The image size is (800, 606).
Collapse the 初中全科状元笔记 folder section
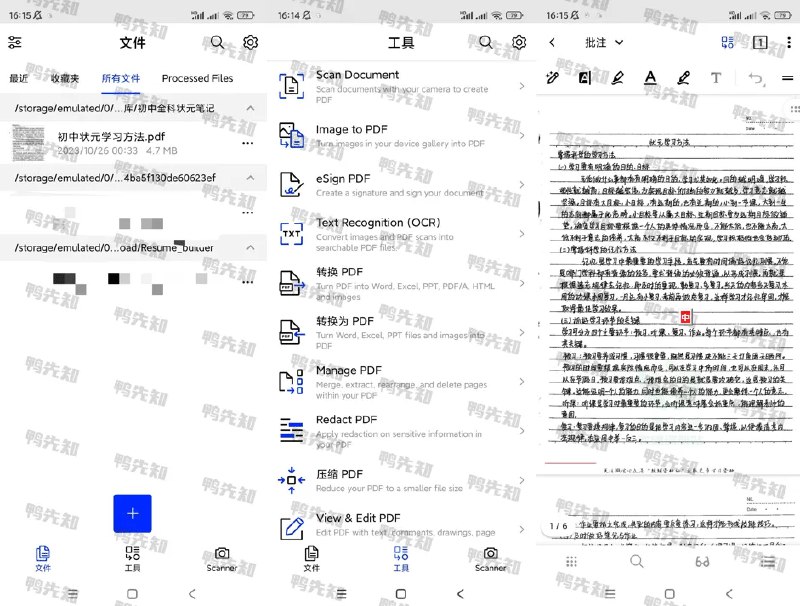[250, 108]
